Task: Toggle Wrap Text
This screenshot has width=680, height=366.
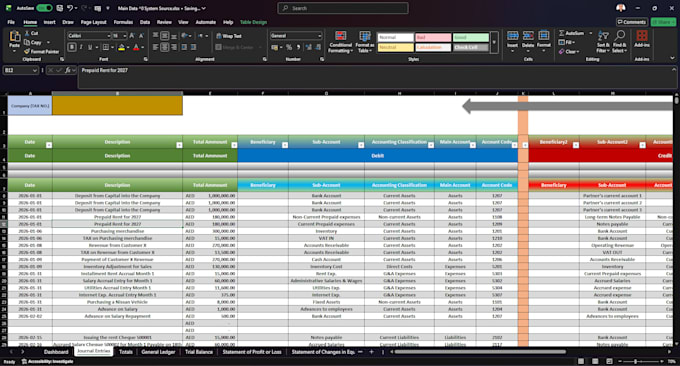Action: pyautogui.click(x=229, y=36)
